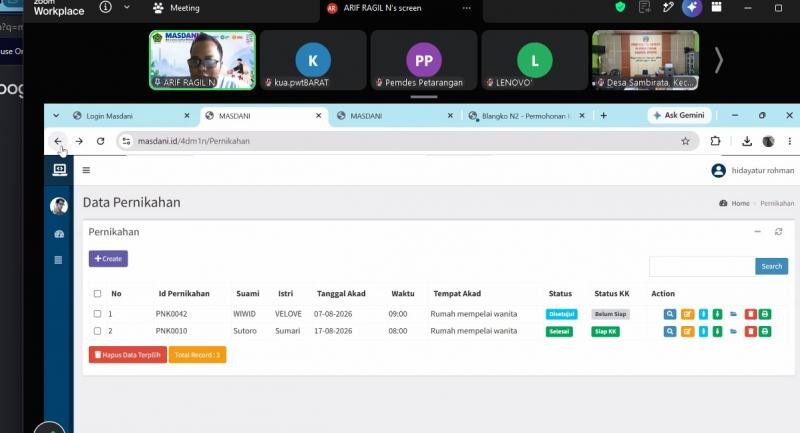Open the orange edit icon for row PNK0010

point(687,332)
